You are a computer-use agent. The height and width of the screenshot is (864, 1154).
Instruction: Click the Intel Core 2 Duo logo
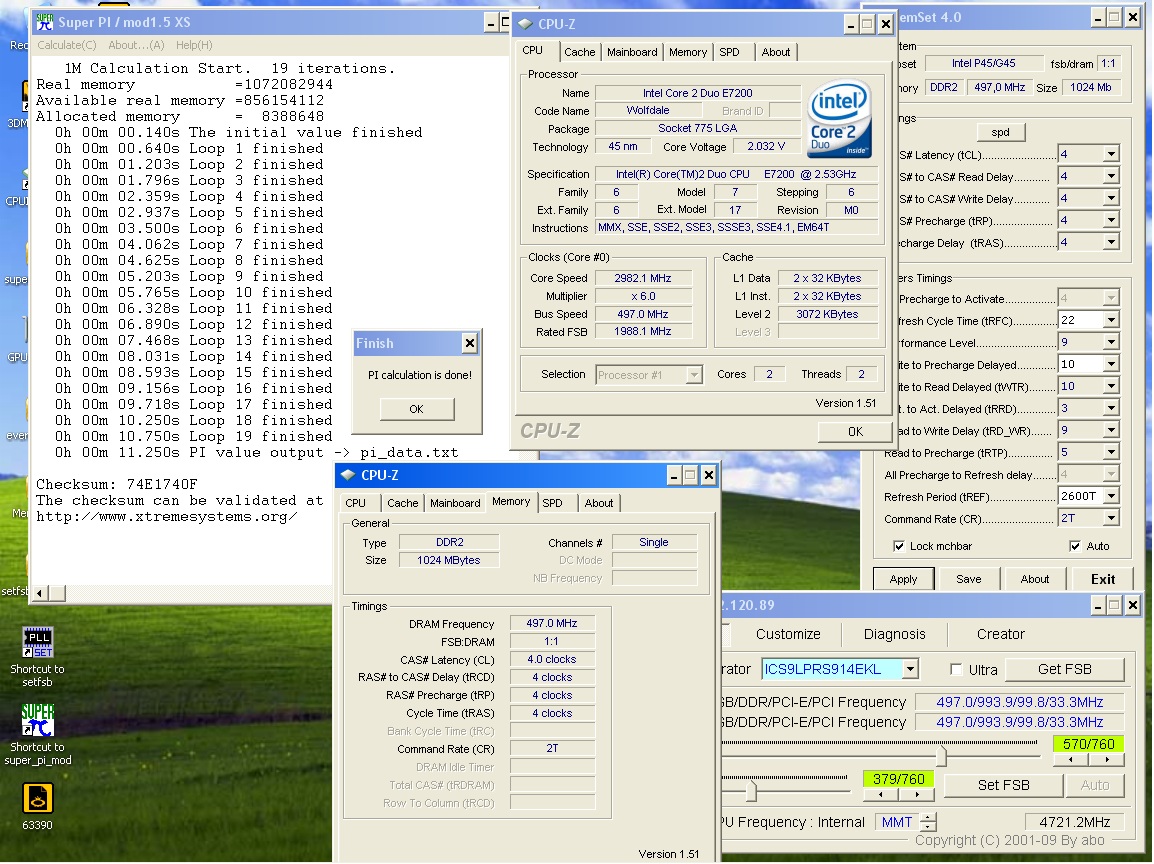tap(840, 118)
